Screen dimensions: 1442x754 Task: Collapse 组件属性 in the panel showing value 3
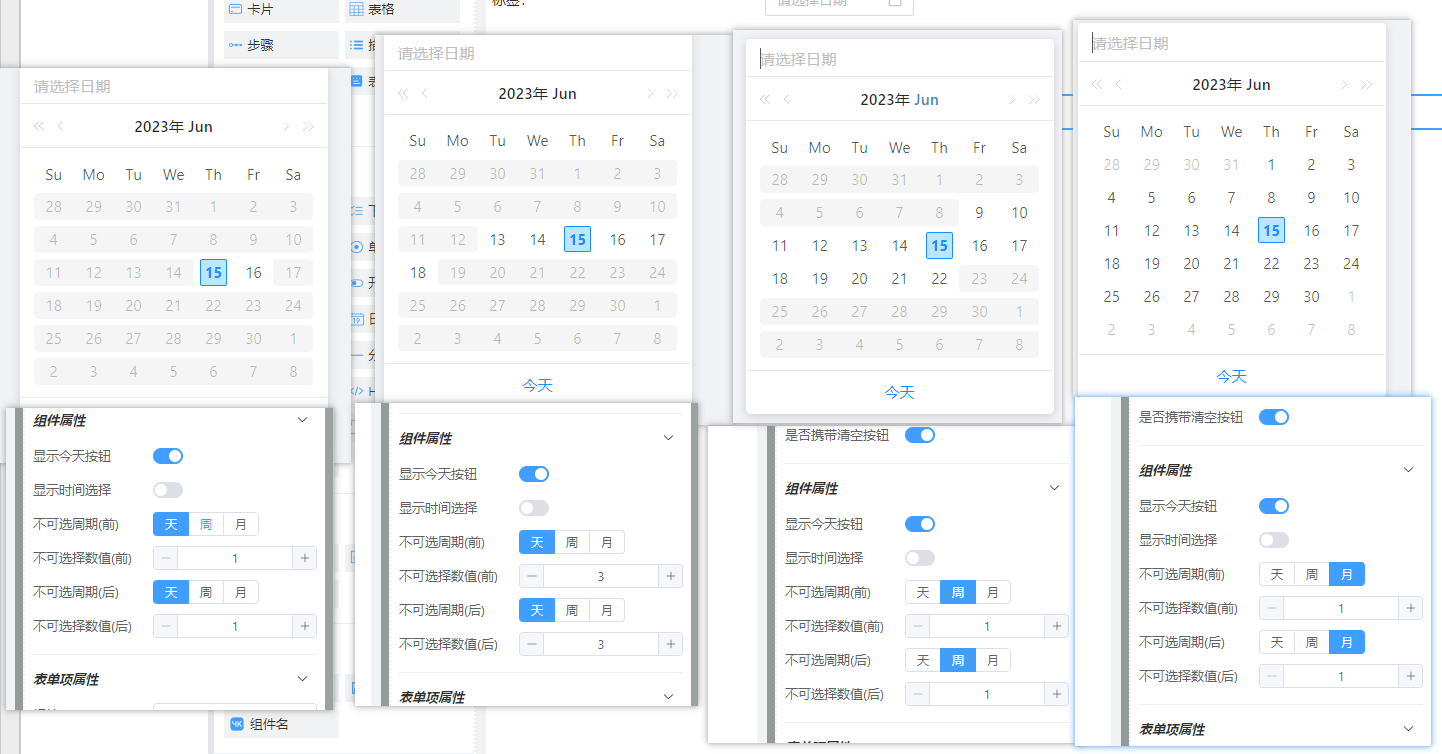coord(669,438)
